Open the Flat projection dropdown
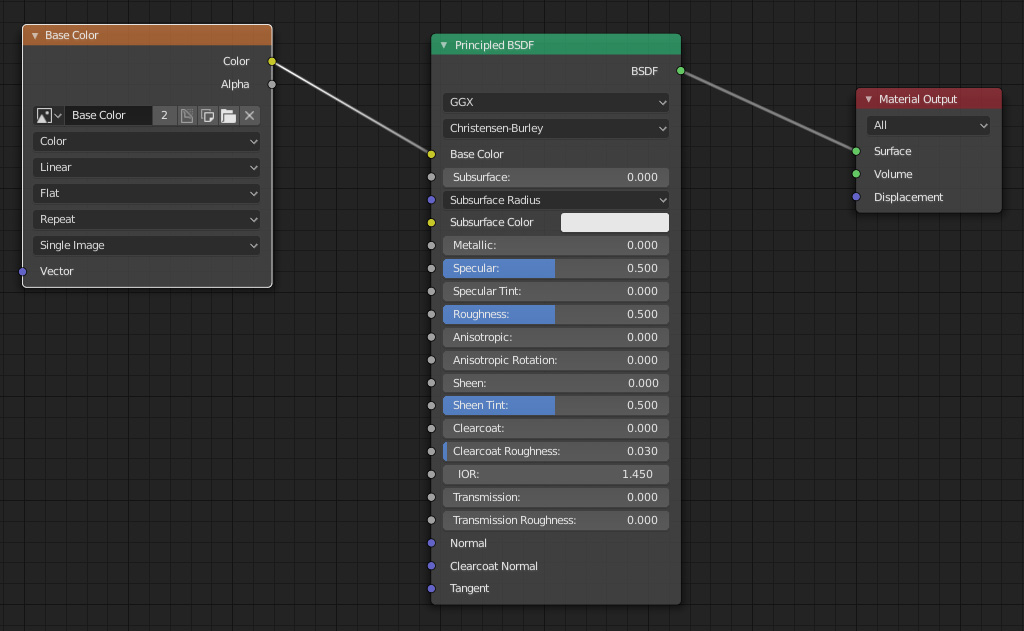Viewport: 1024px width, 631px height. coord(146,193)
